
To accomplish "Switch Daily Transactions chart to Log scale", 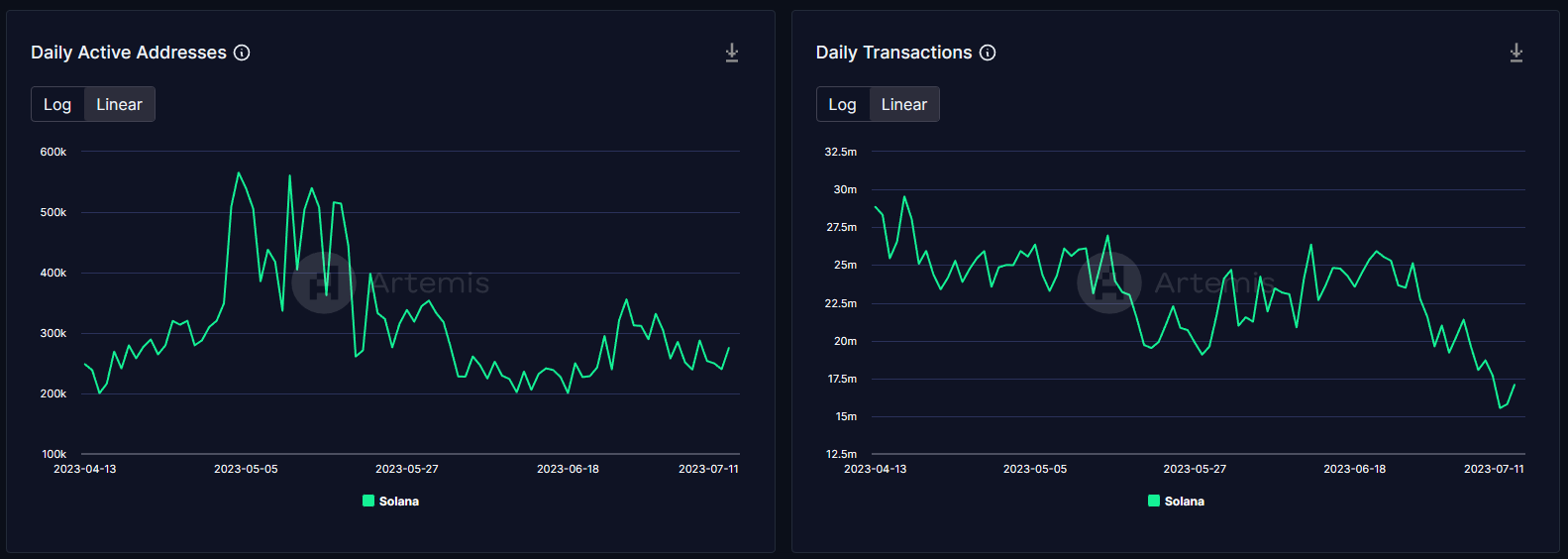I will point(842,104).
